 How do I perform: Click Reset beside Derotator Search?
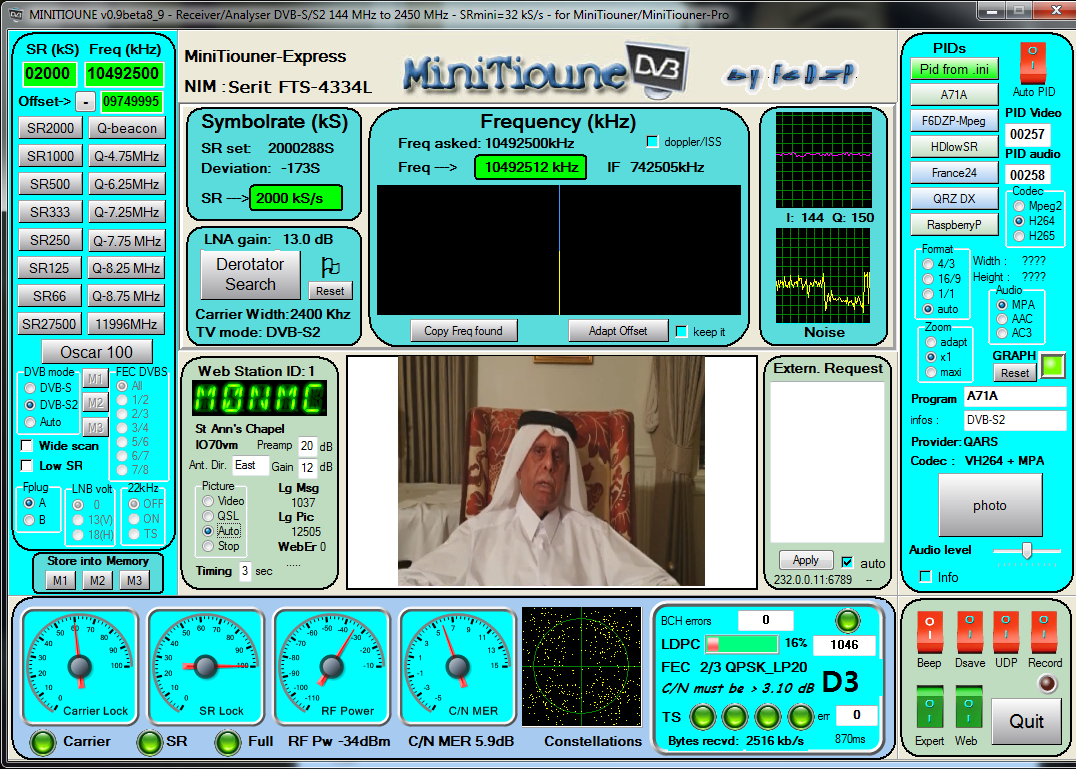point(330,291)
